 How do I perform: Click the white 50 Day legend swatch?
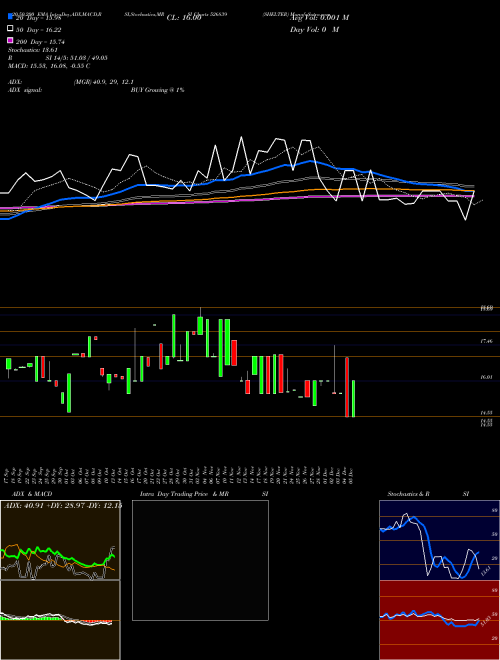click(10, 29)
